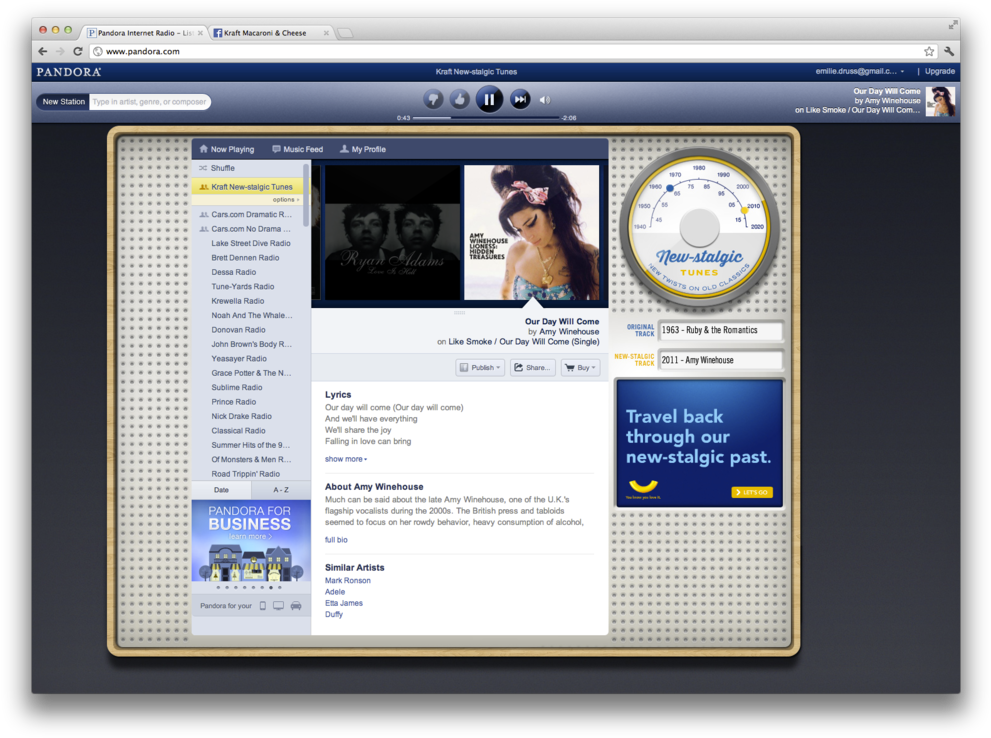Click the thumbs up button
This screenshot has width=991, height=738.
pyautogui.click(x=459, y=99)
